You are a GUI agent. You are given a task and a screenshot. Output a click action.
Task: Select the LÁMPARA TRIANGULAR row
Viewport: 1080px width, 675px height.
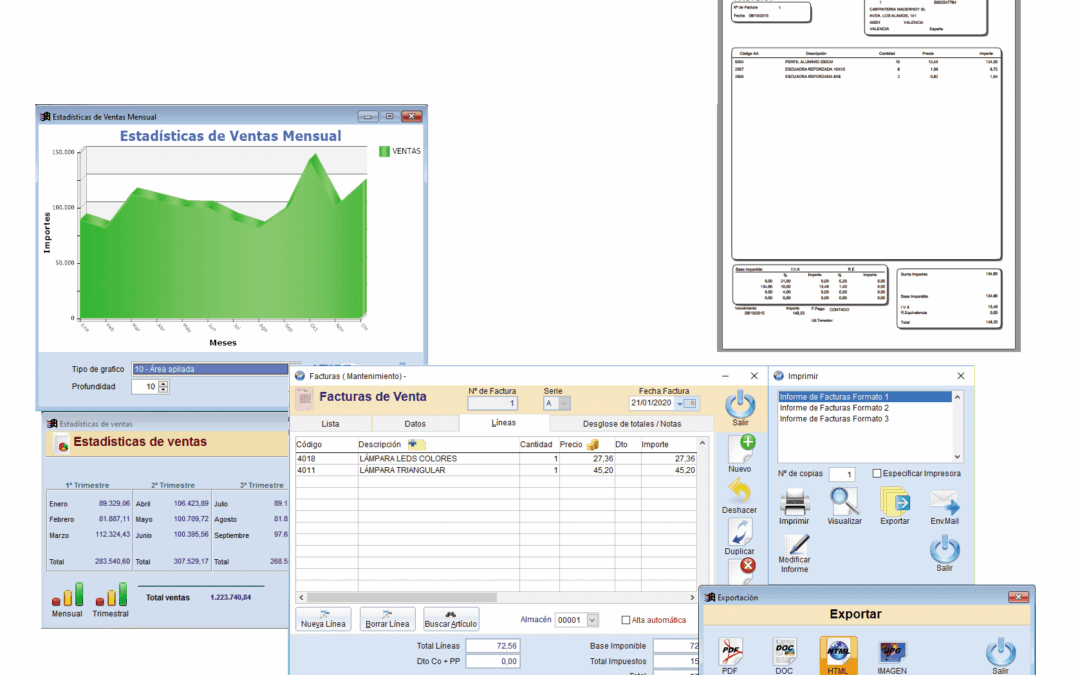(x=496, y=470)
